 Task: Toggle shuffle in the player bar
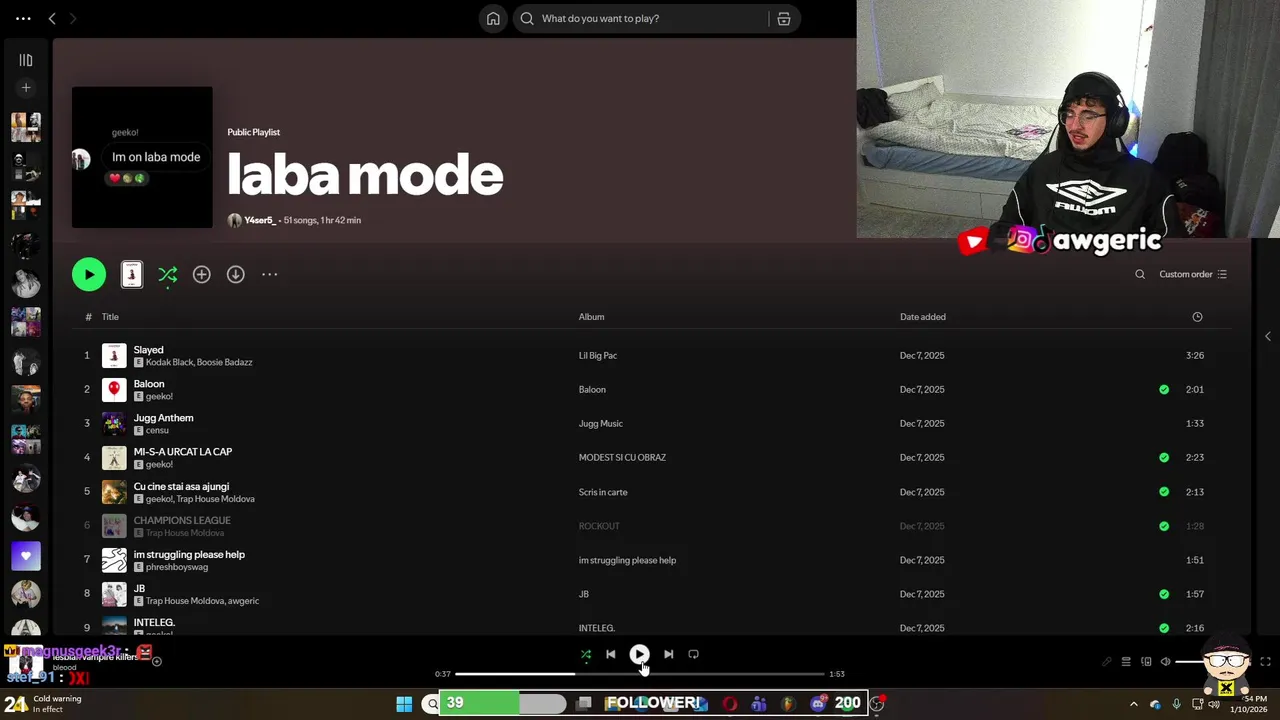click(586, 655)
